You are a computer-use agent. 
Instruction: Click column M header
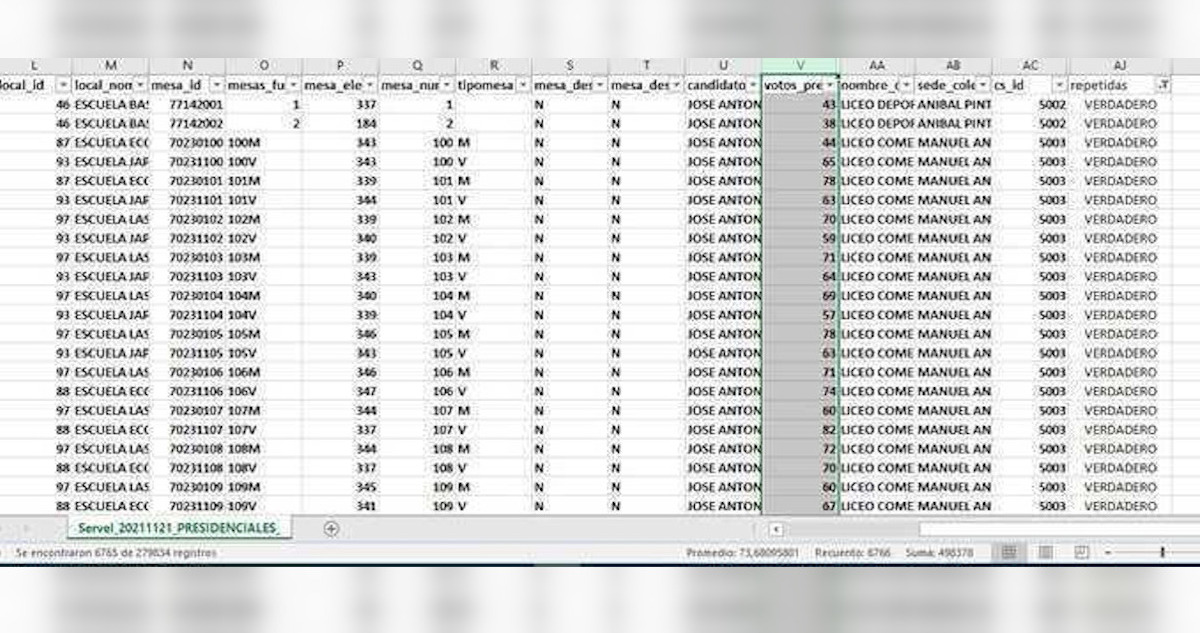click(x=110, y=66)
